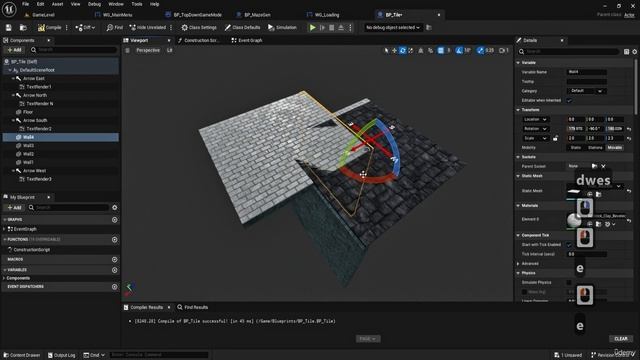
Task: Collapse the DefaultSceneRoot tree item
Action: (x=10, y=70)
